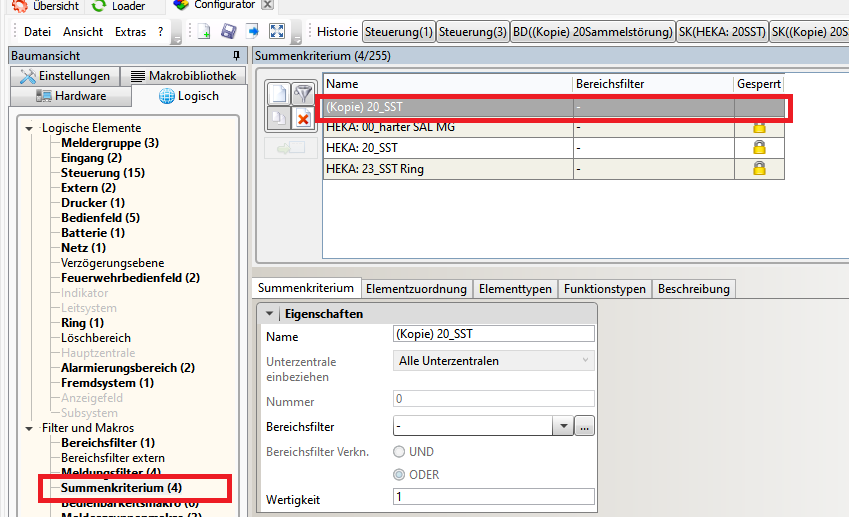
Task: Click the lock icon for HEKA: 20_SST
Action: [759, 147]
